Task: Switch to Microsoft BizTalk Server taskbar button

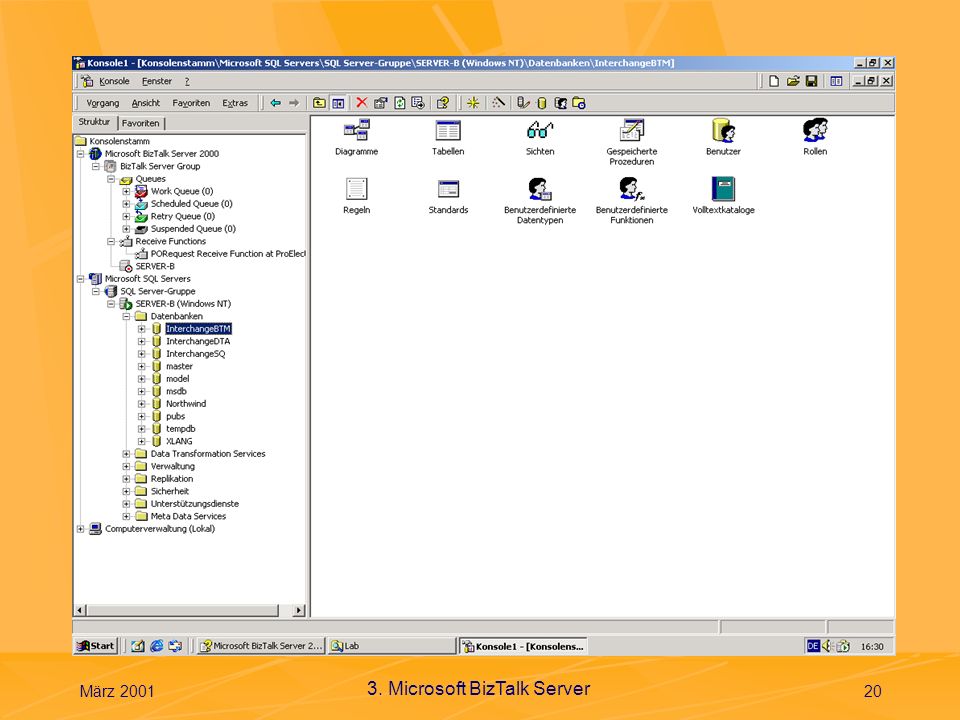Action: pos(261,645)
